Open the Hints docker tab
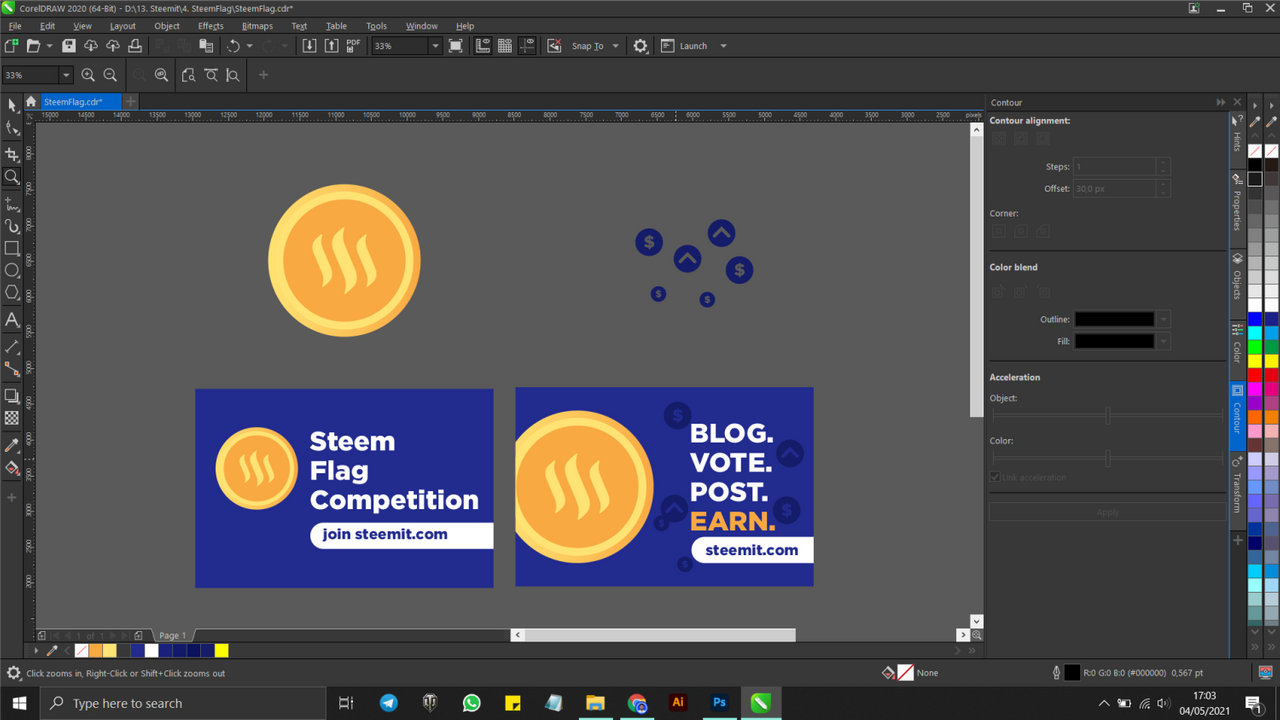The image size is (1280, 720). (x=1237, y=135)
